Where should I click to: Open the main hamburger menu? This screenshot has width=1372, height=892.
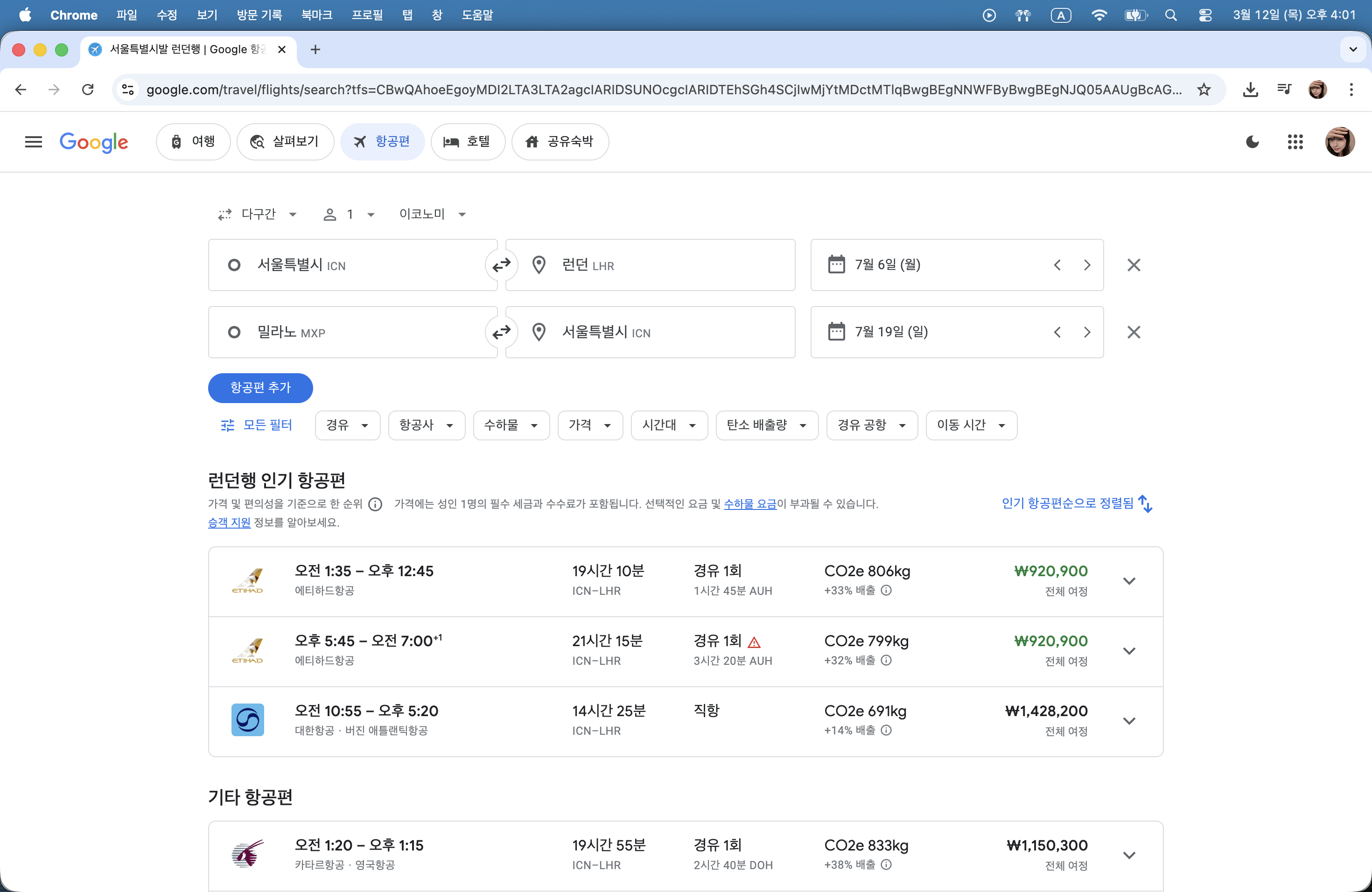(x=34, y=142)
